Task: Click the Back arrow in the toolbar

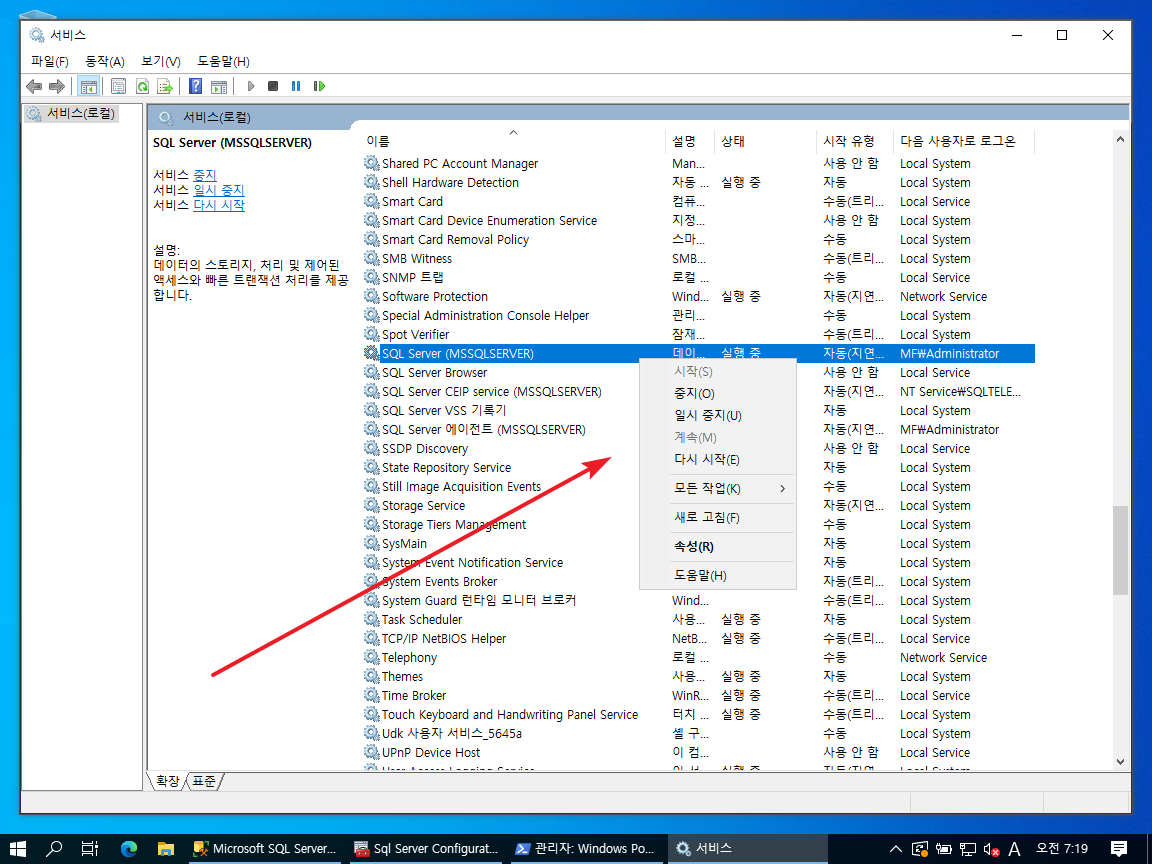Action: click(x=34, y=87)
